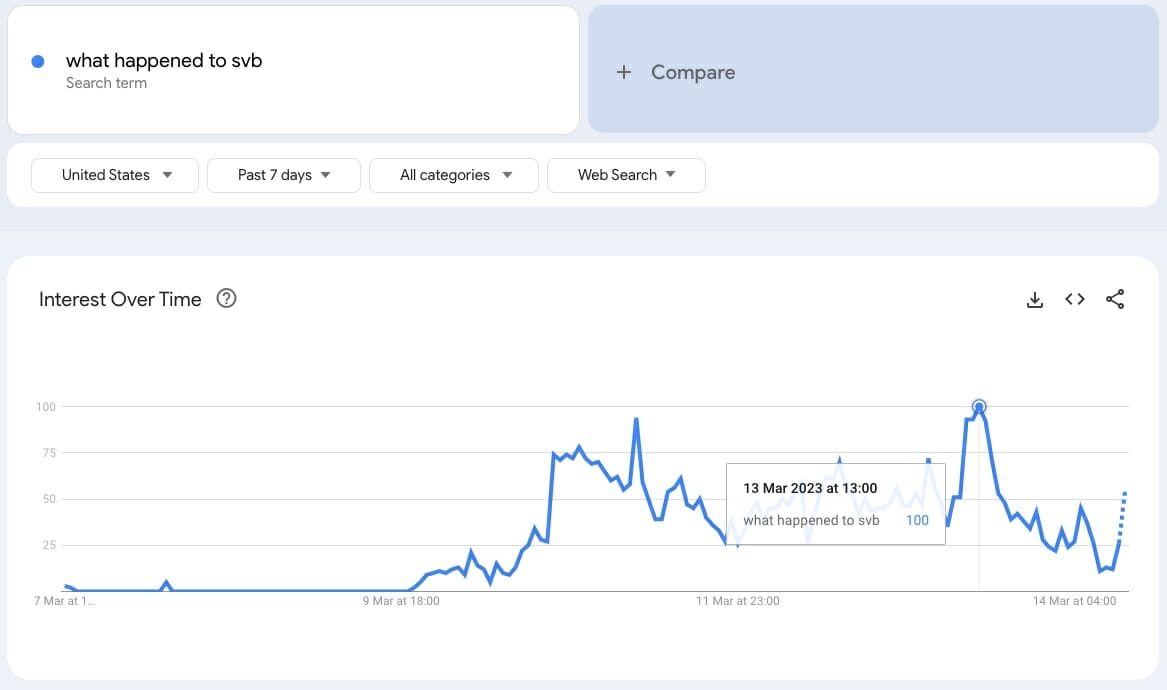
Task: Open the embed code icon
Action: [x=1075, y=300]
